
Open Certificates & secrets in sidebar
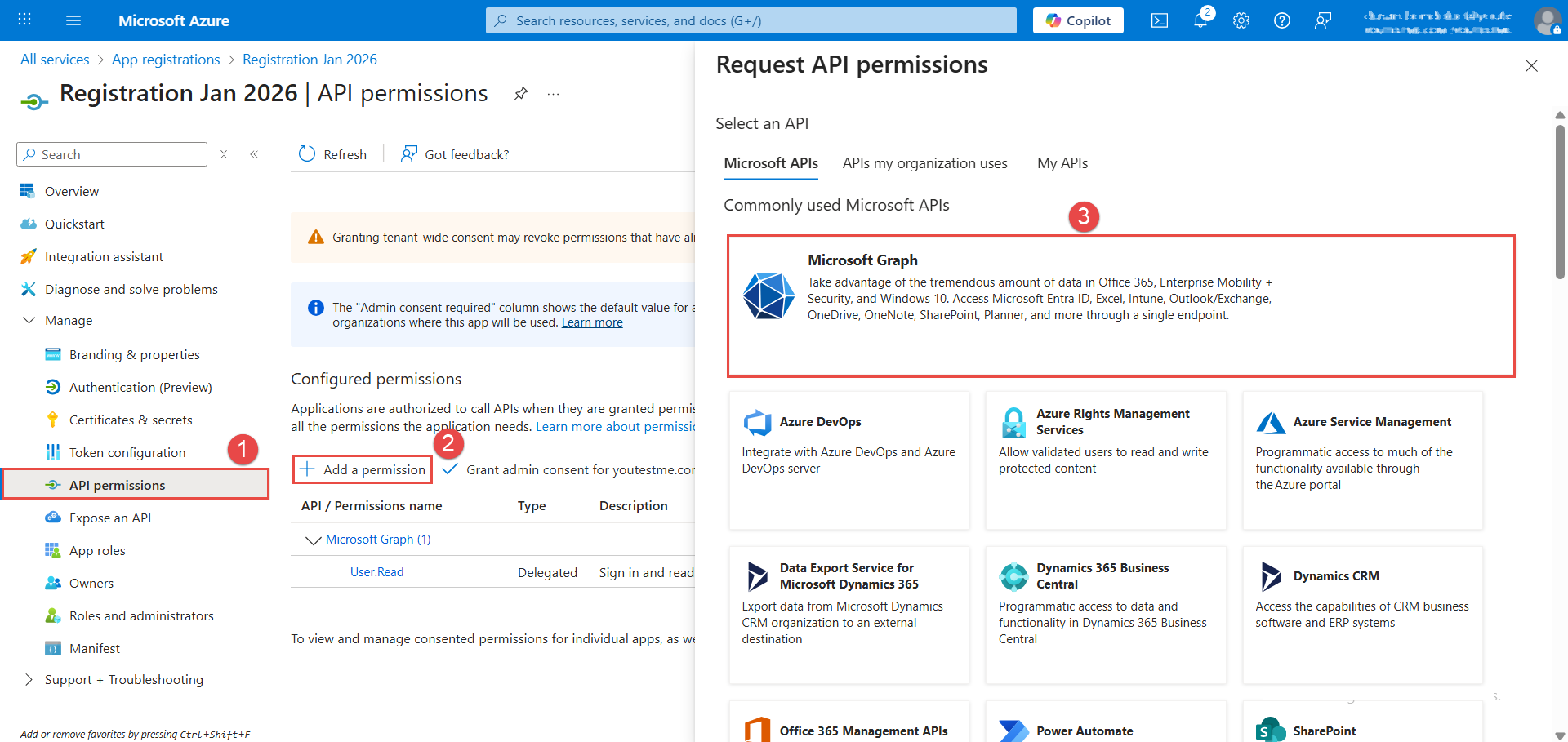[x=131, y=420]
